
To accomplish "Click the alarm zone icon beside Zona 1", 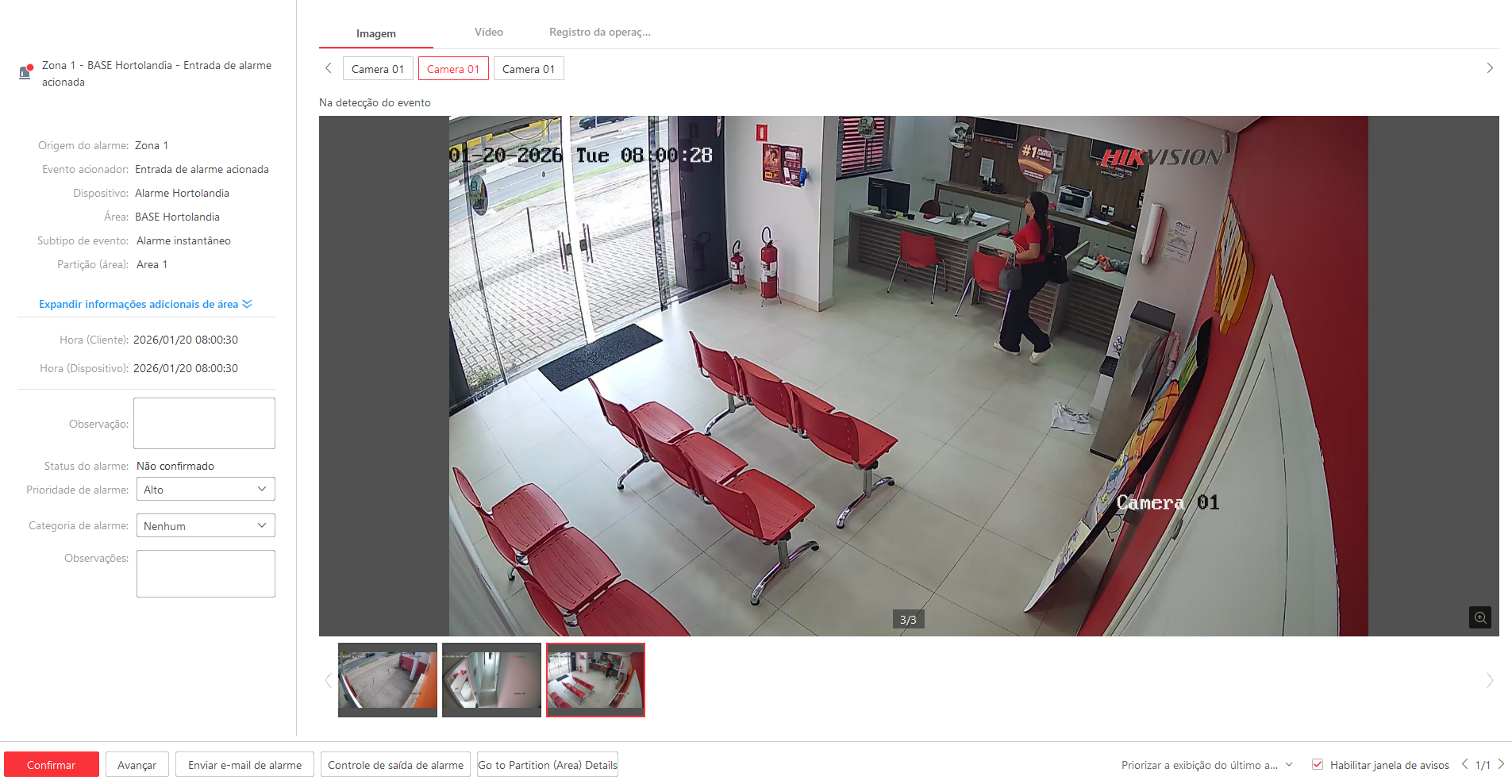I will click(25, 72).
